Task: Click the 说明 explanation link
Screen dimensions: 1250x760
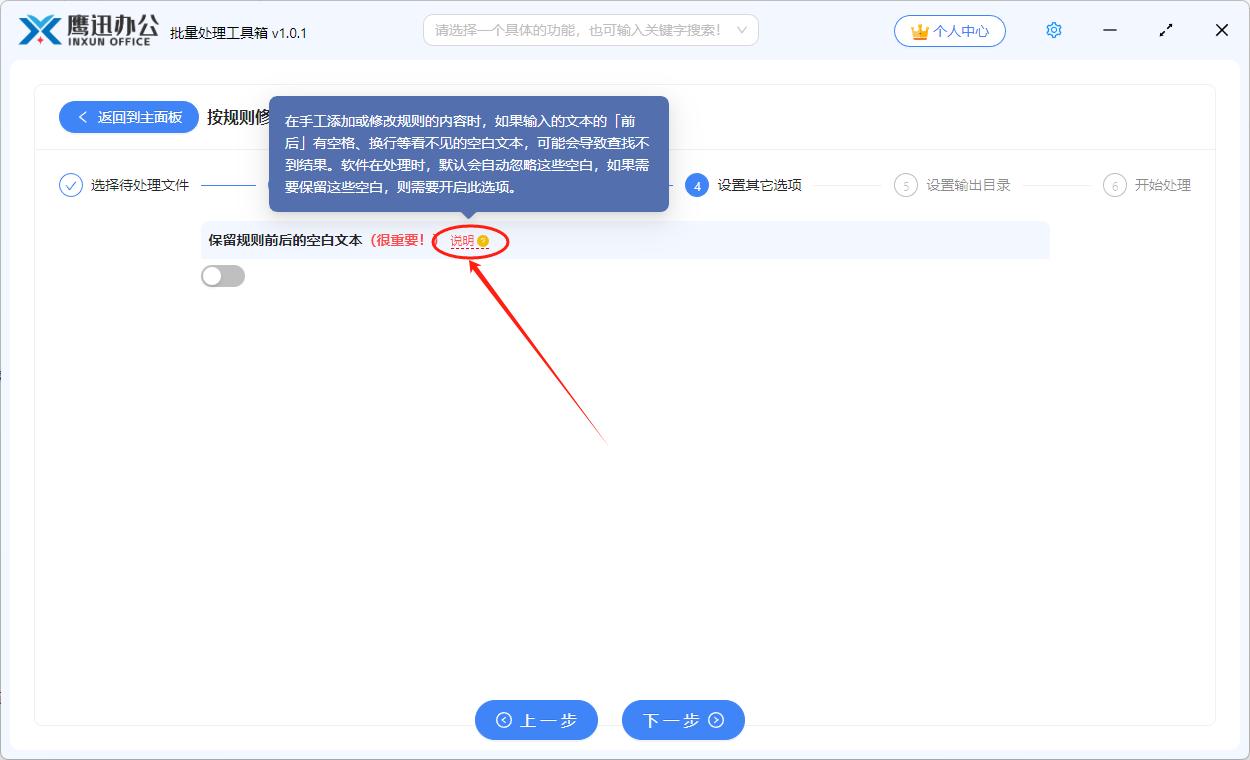Action: [x=462, y=241]
